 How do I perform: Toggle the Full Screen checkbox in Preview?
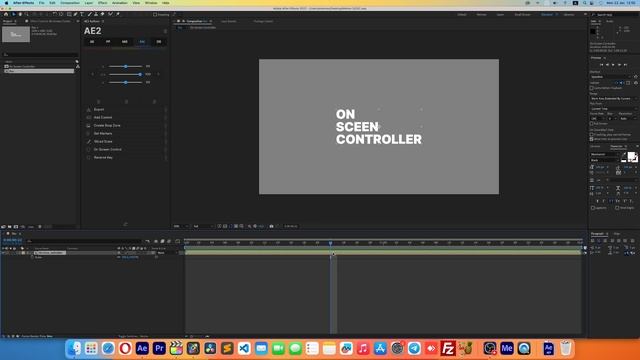click(591, 123)
